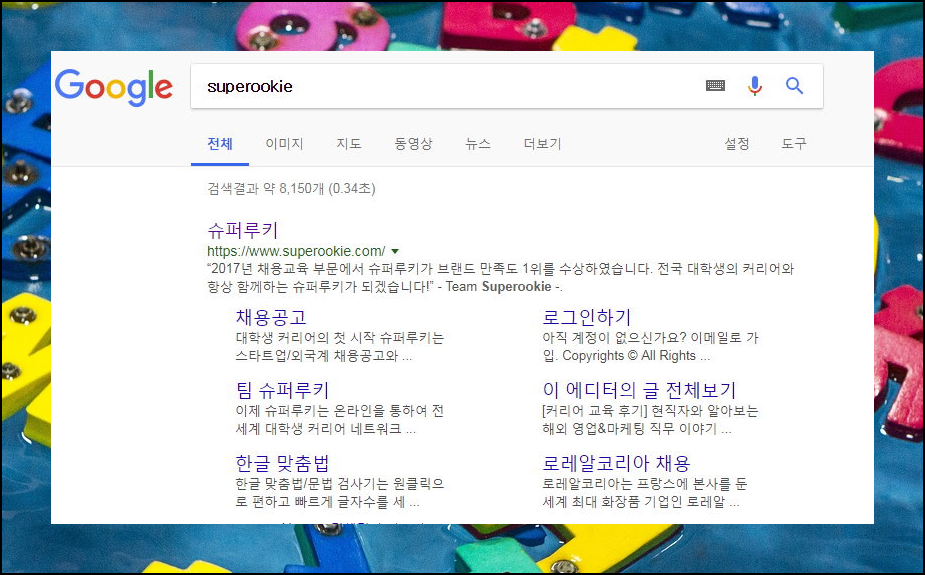The image size is (925, 575).
Task: Open the 뉴스 tab
Action: coord(478,144)
